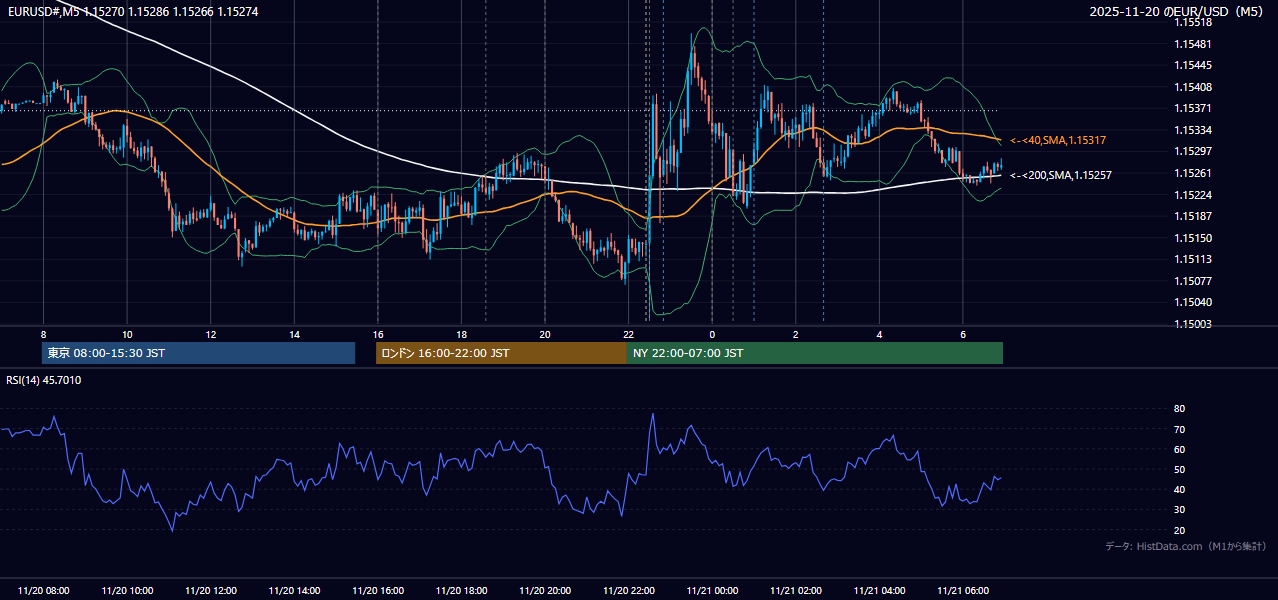Click the 11/20 16:00 bottom time label
1278x600 pixels.
click(378, 591)
